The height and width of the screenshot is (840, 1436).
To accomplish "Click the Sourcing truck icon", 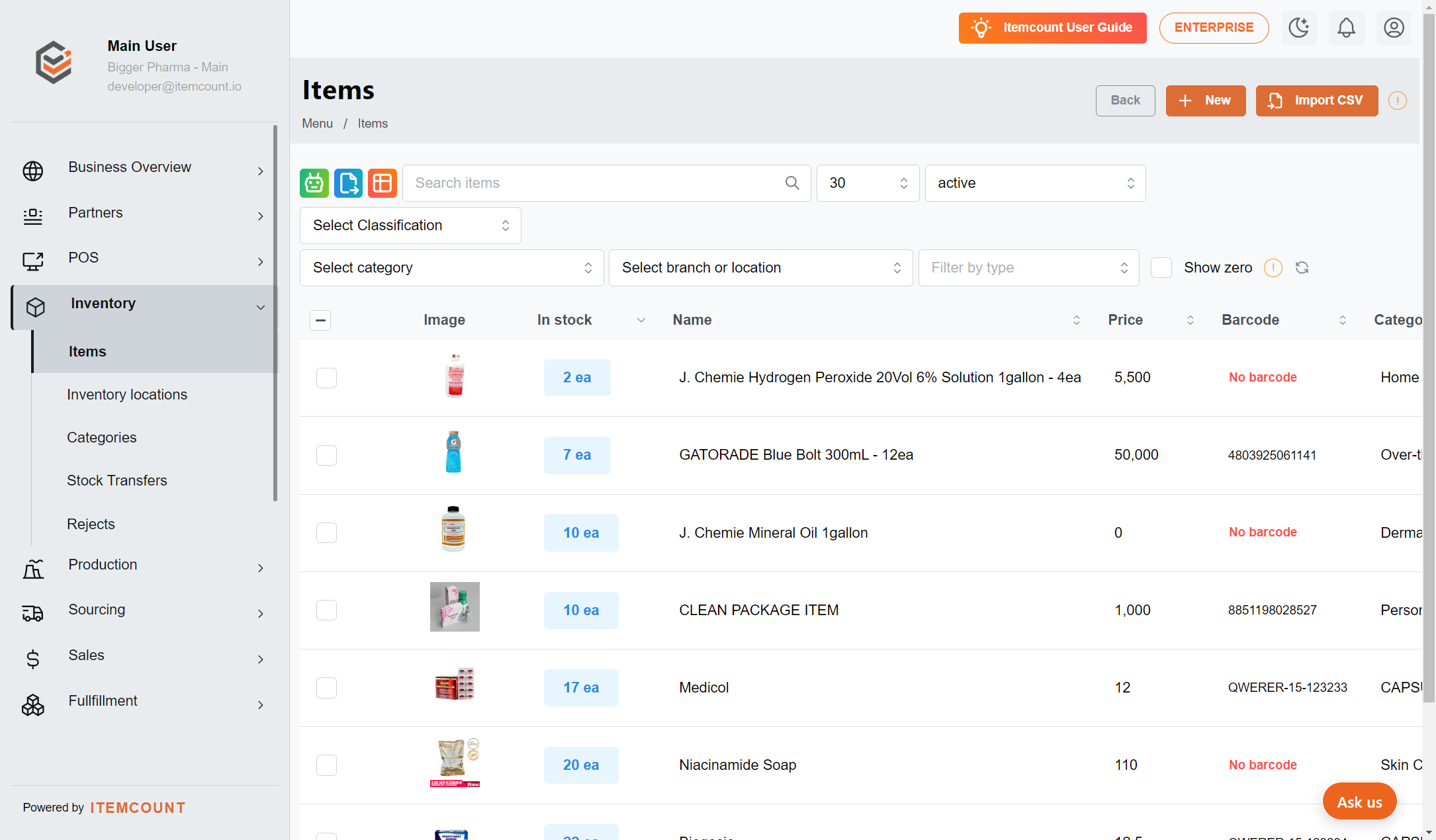I will coord(33,614).
